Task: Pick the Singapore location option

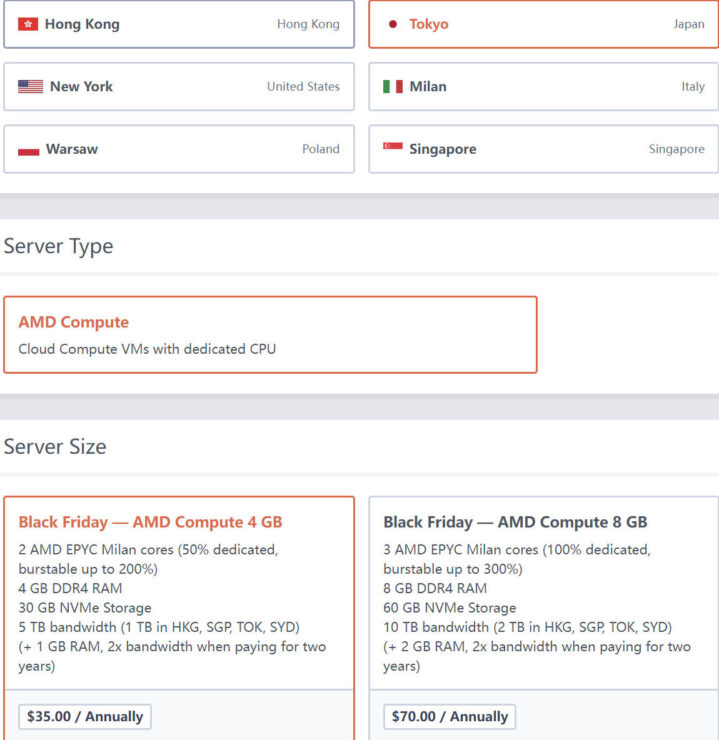Action: (x=543, y=149)
